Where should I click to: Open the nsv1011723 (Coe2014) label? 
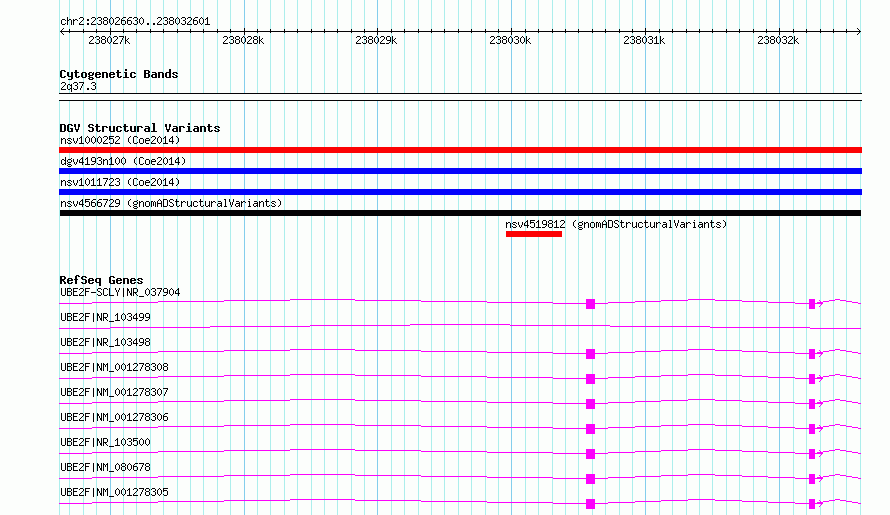(120, 182)
